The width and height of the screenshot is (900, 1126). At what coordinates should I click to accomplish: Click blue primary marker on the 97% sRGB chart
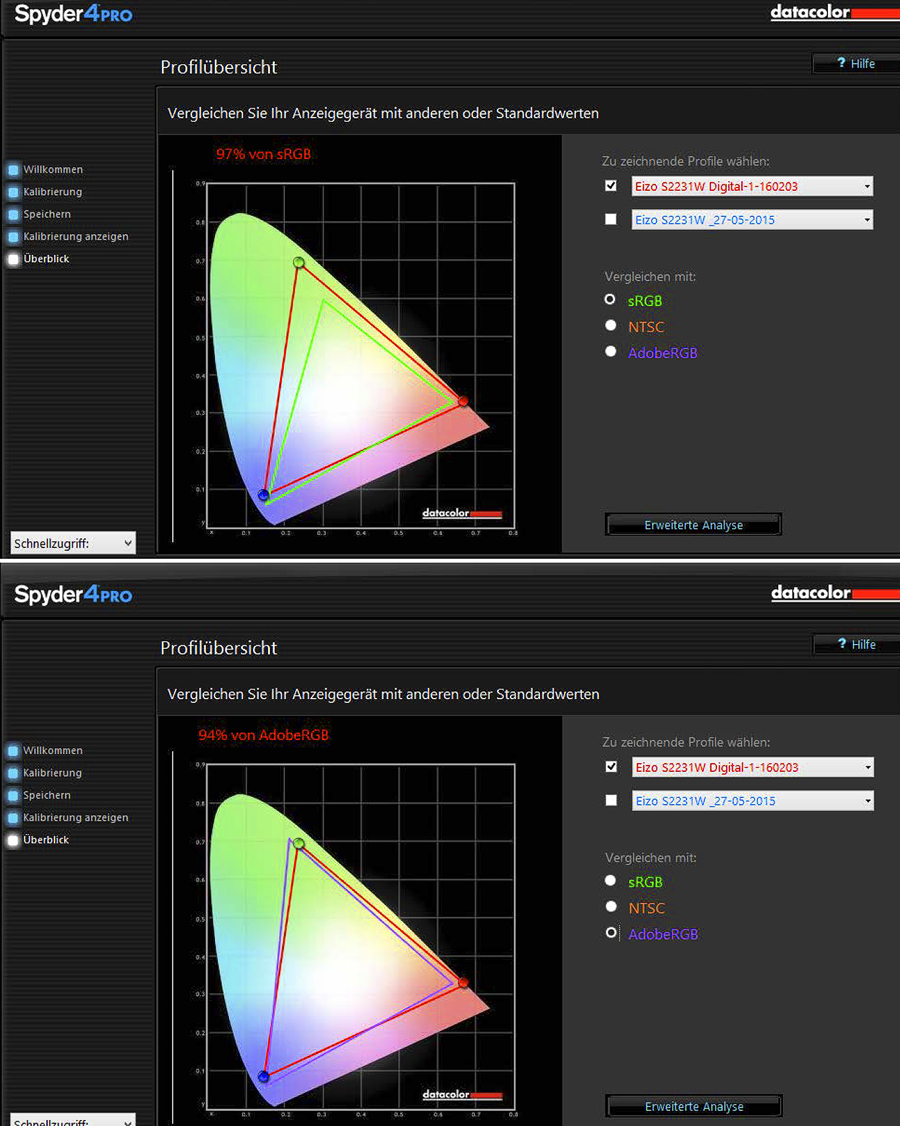click(x=264, y=495)
